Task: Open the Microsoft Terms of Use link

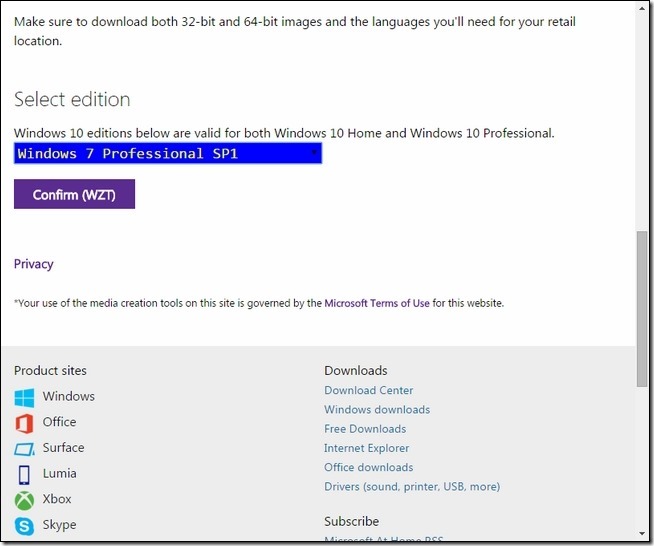Action: coord(377,303)
